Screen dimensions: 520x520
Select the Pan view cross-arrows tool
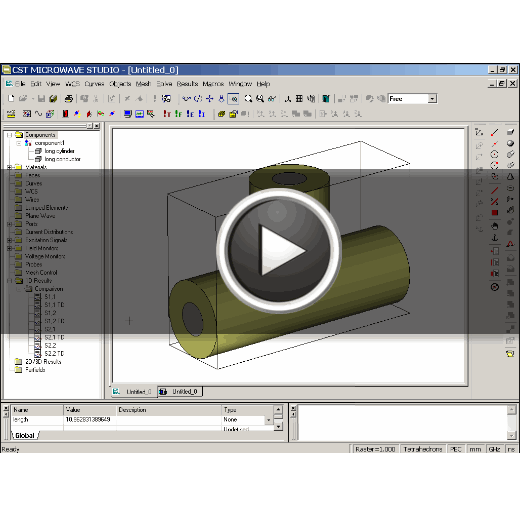pos(210,98)
